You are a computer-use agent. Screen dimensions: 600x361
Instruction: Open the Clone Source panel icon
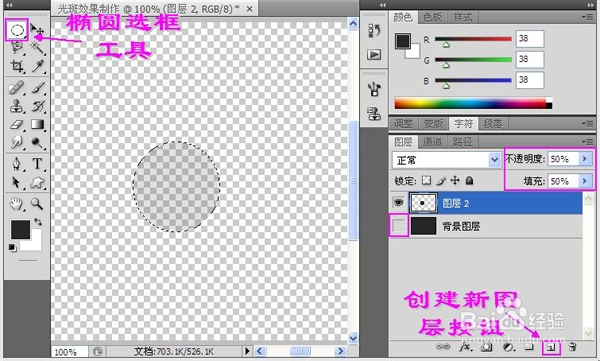(374, 113)
